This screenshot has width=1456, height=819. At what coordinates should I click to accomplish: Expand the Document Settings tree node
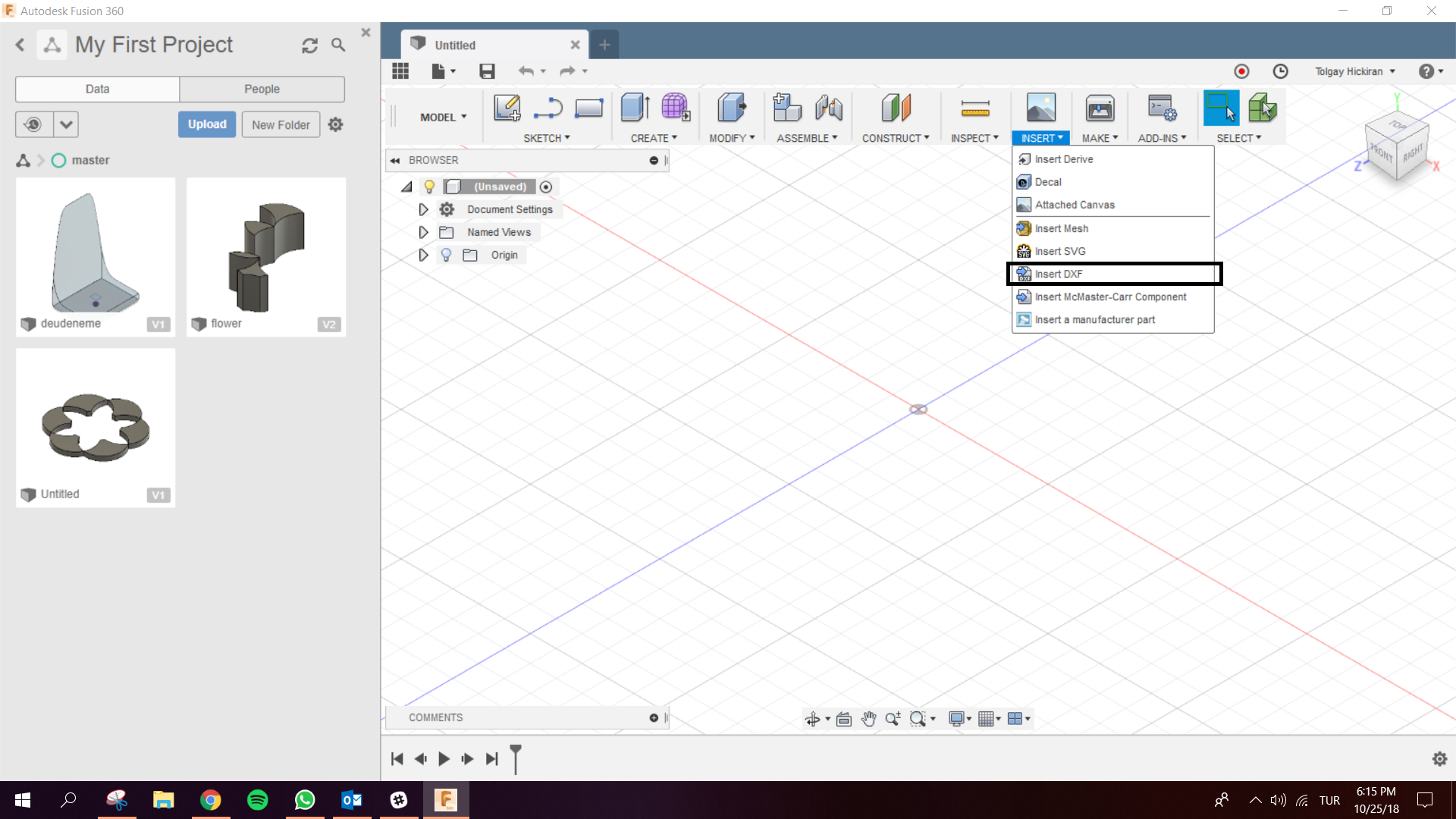pos(423,209)
